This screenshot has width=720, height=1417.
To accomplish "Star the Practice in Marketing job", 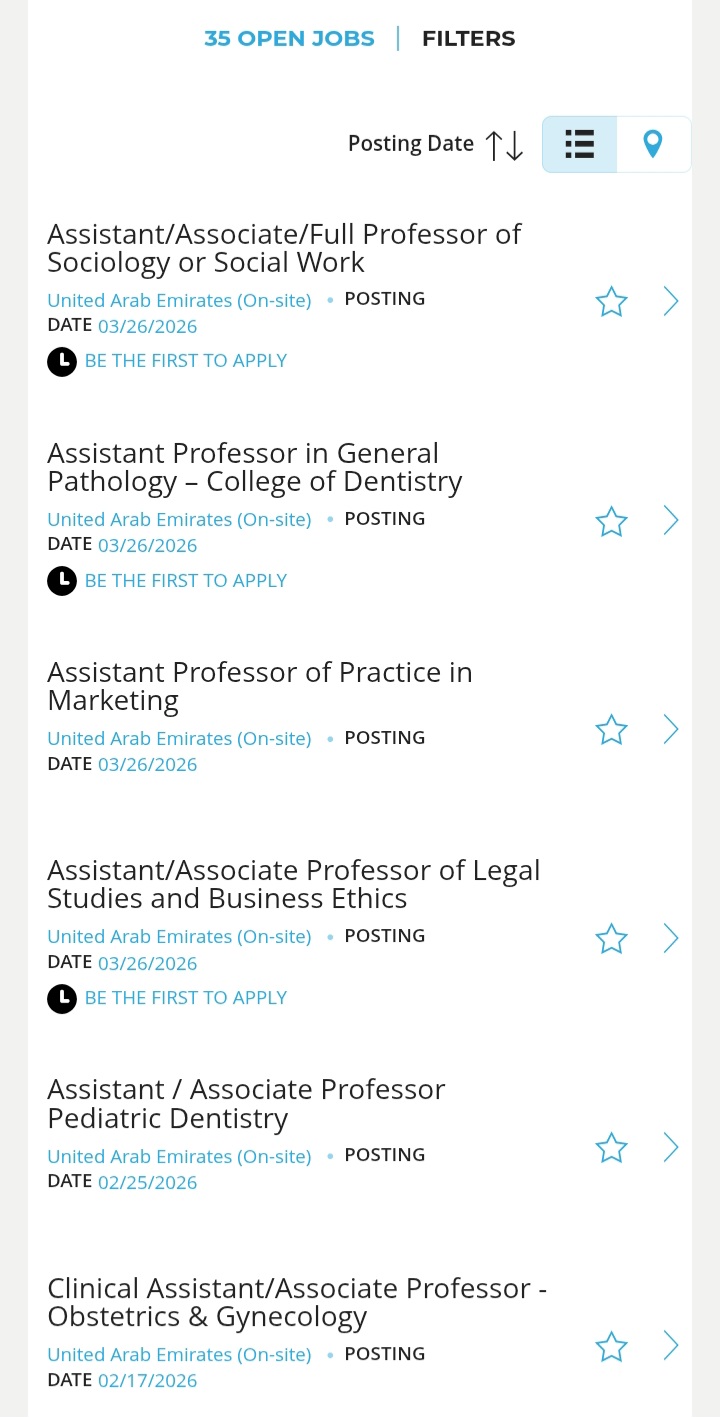I will coord(611,730).
